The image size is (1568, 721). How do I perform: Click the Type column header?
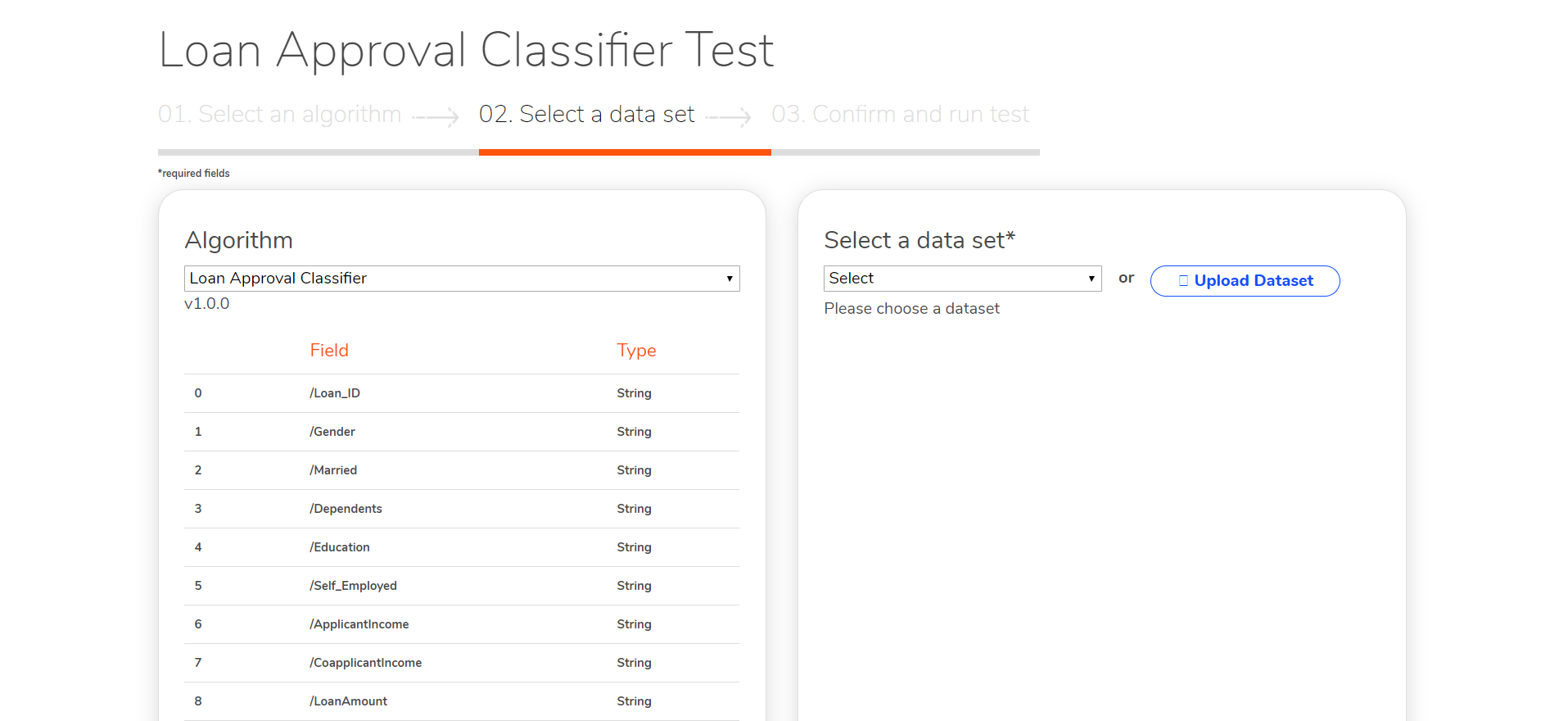[x=636, y=351]
